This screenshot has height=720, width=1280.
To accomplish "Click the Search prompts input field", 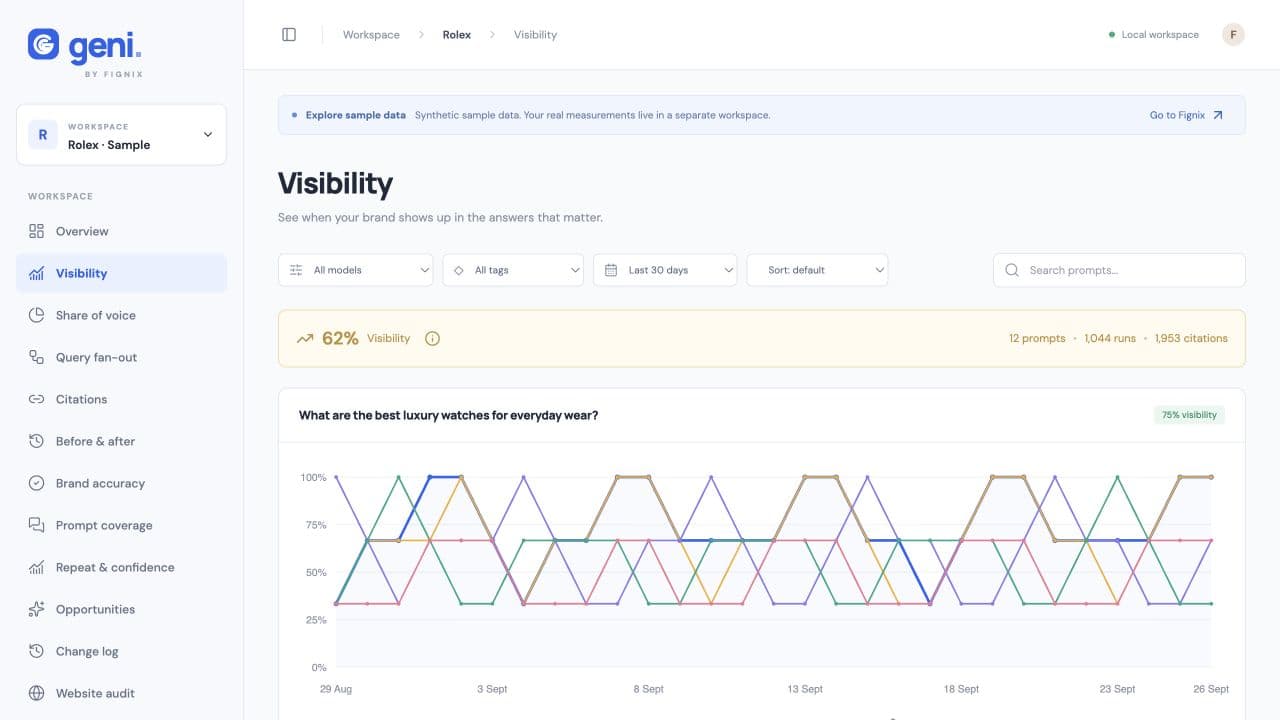I will click(x=1119, y=270).
